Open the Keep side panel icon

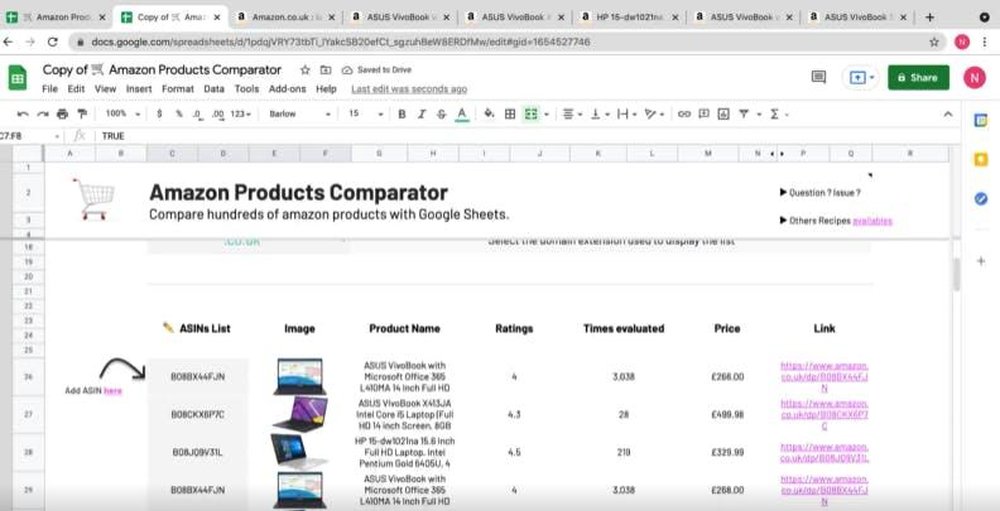[x=981, y=159]
